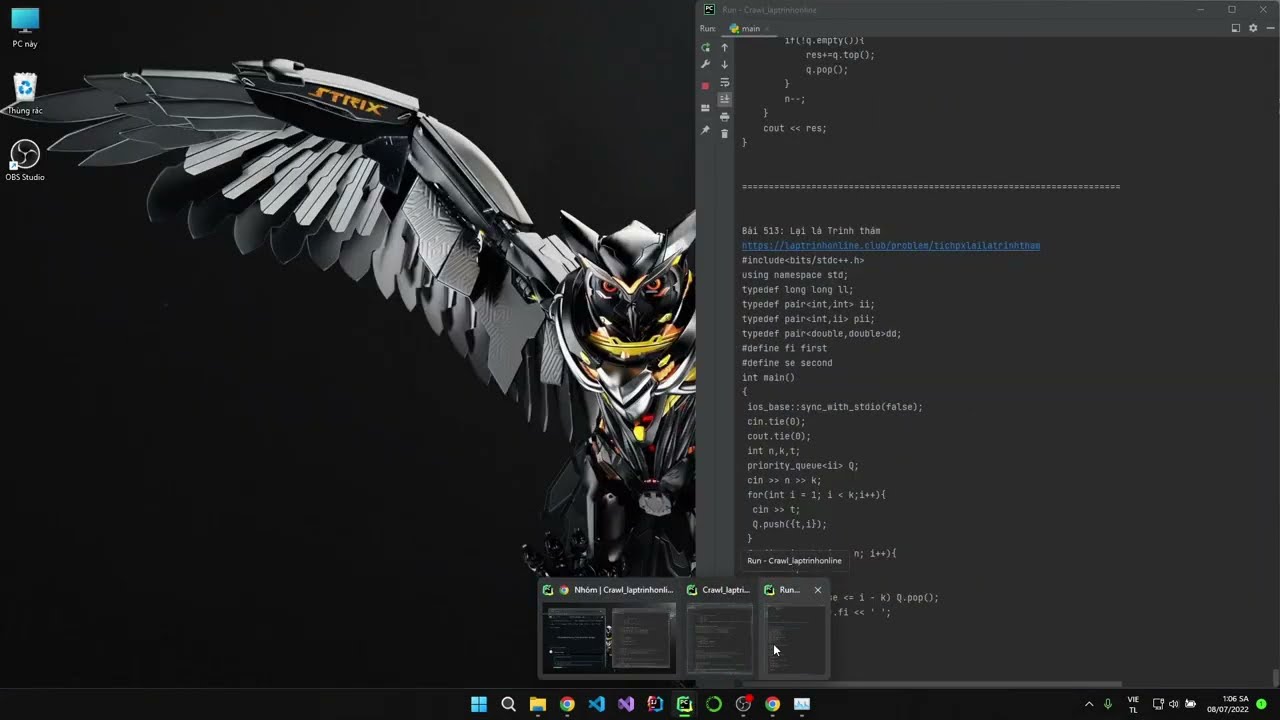Click the 'int main()' line

click(768, 378)
